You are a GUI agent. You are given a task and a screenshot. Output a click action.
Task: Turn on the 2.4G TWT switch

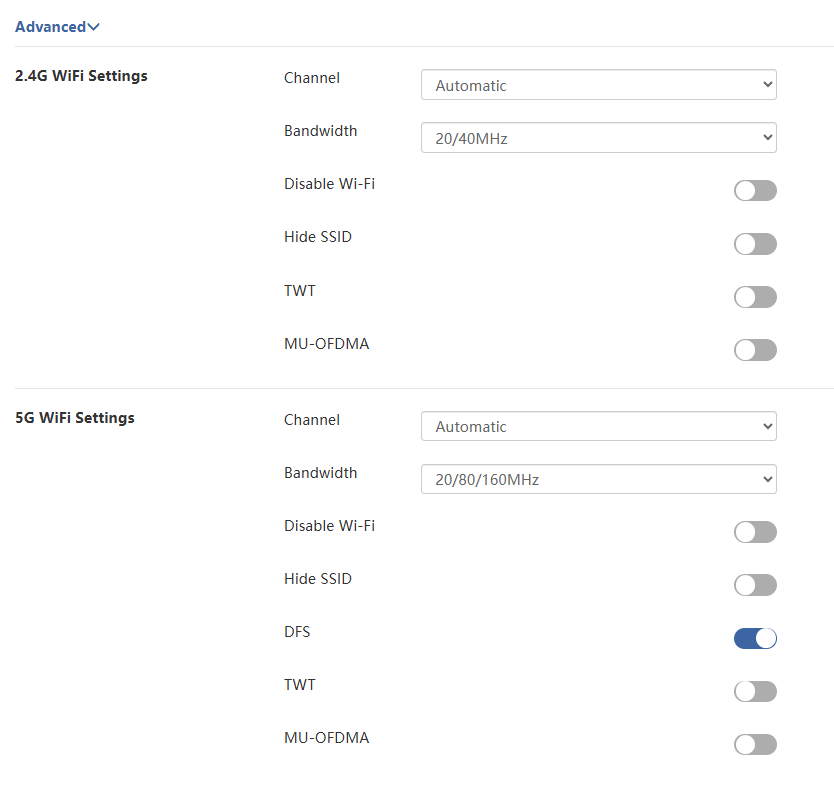(x=755, y=297)
